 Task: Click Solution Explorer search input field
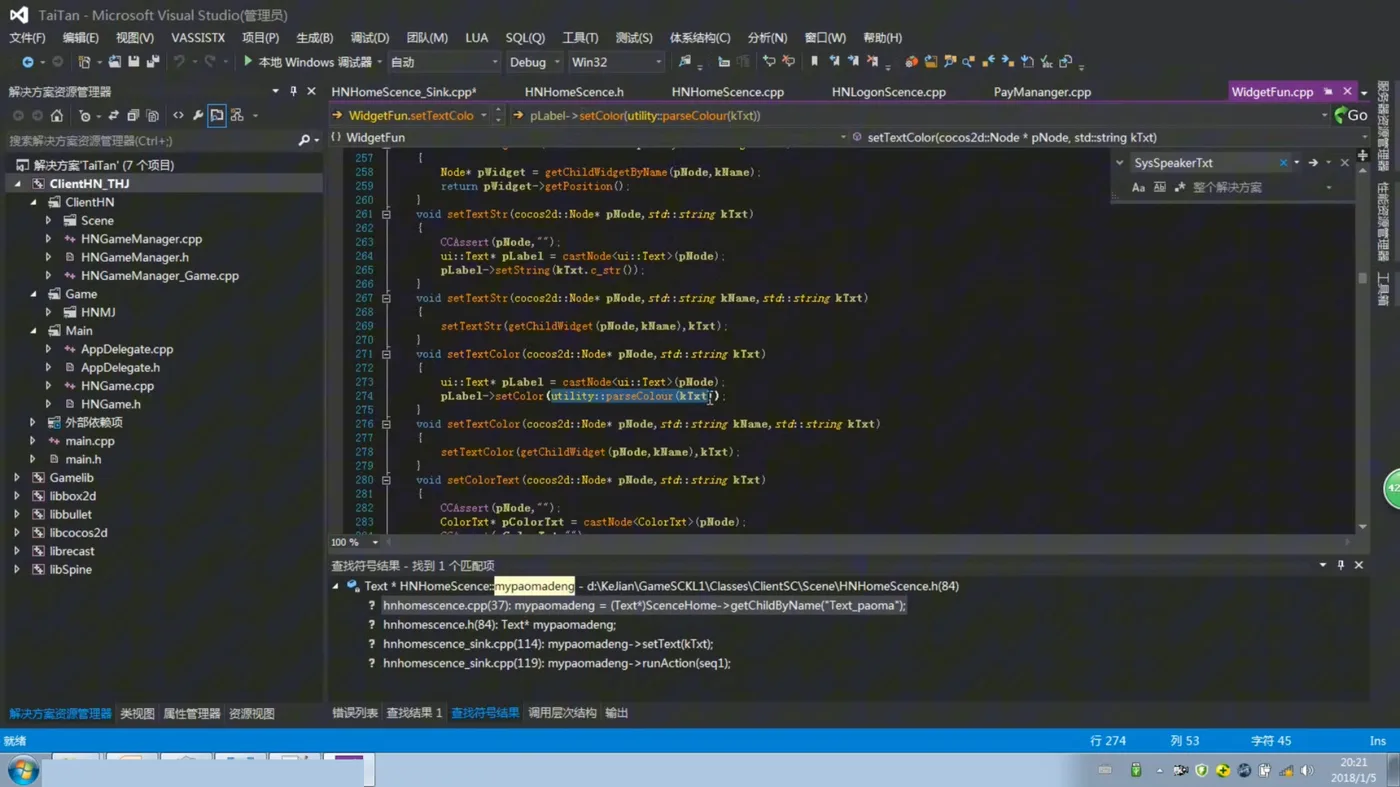click(150, 141)
